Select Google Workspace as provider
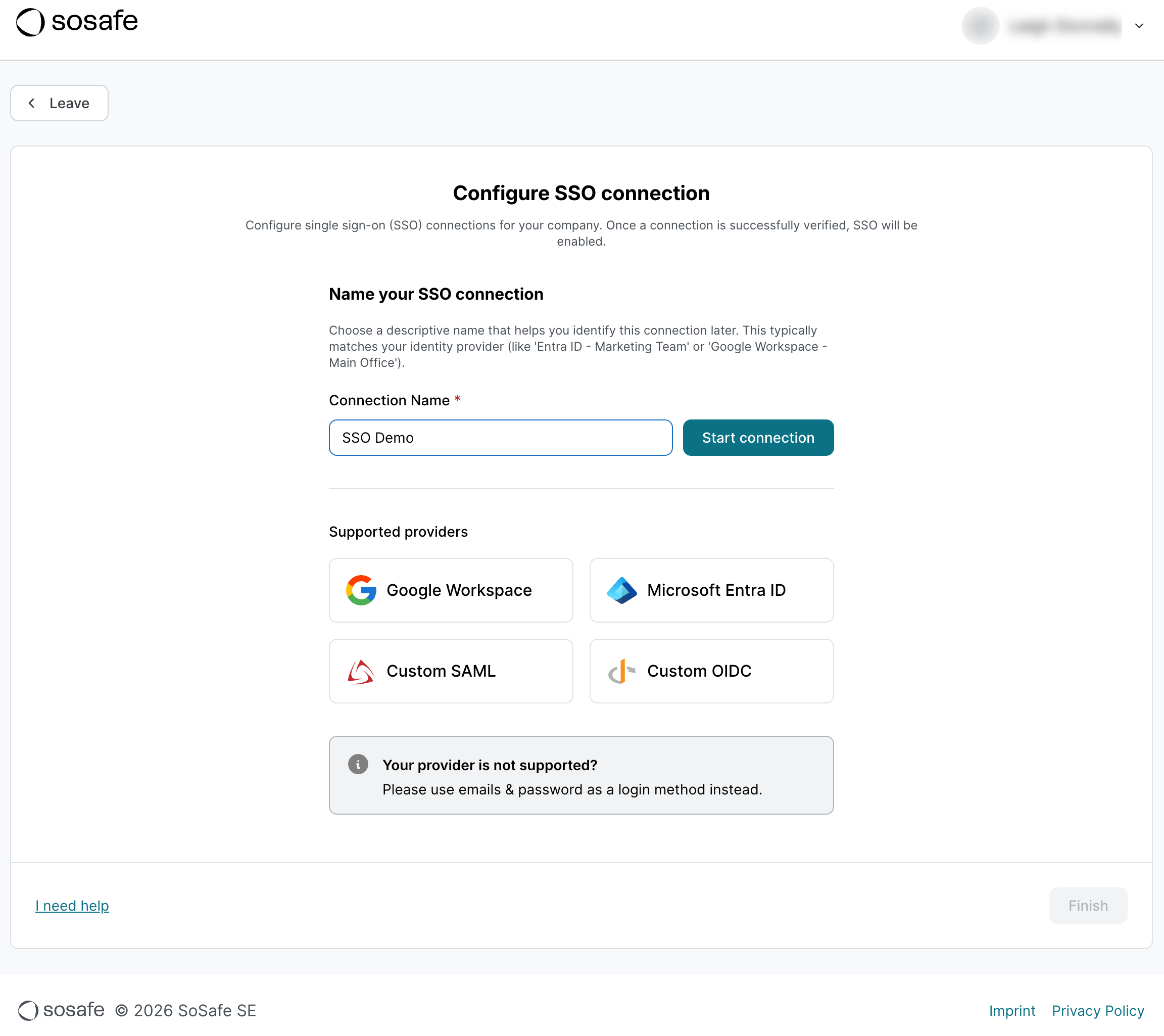The image size is (1164, 1036). coord(451,590)
